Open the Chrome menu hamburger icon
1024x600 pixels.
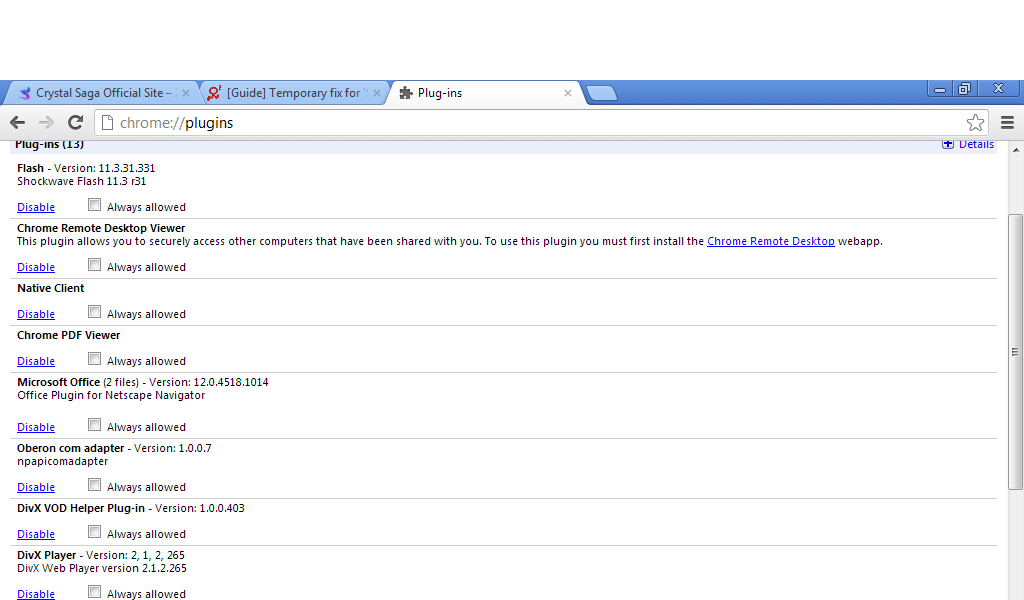[x=1007, y=123]
